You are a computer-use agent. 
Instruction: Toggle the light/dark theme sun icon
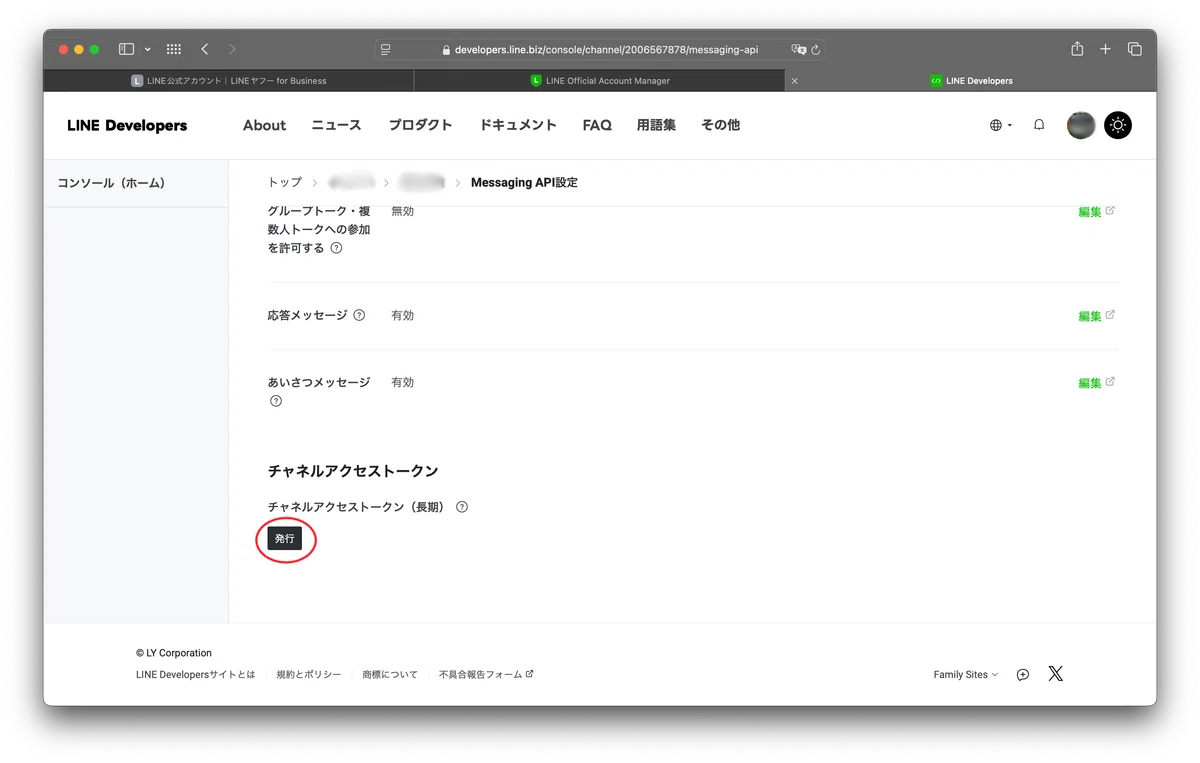[x=1118, y=125]
